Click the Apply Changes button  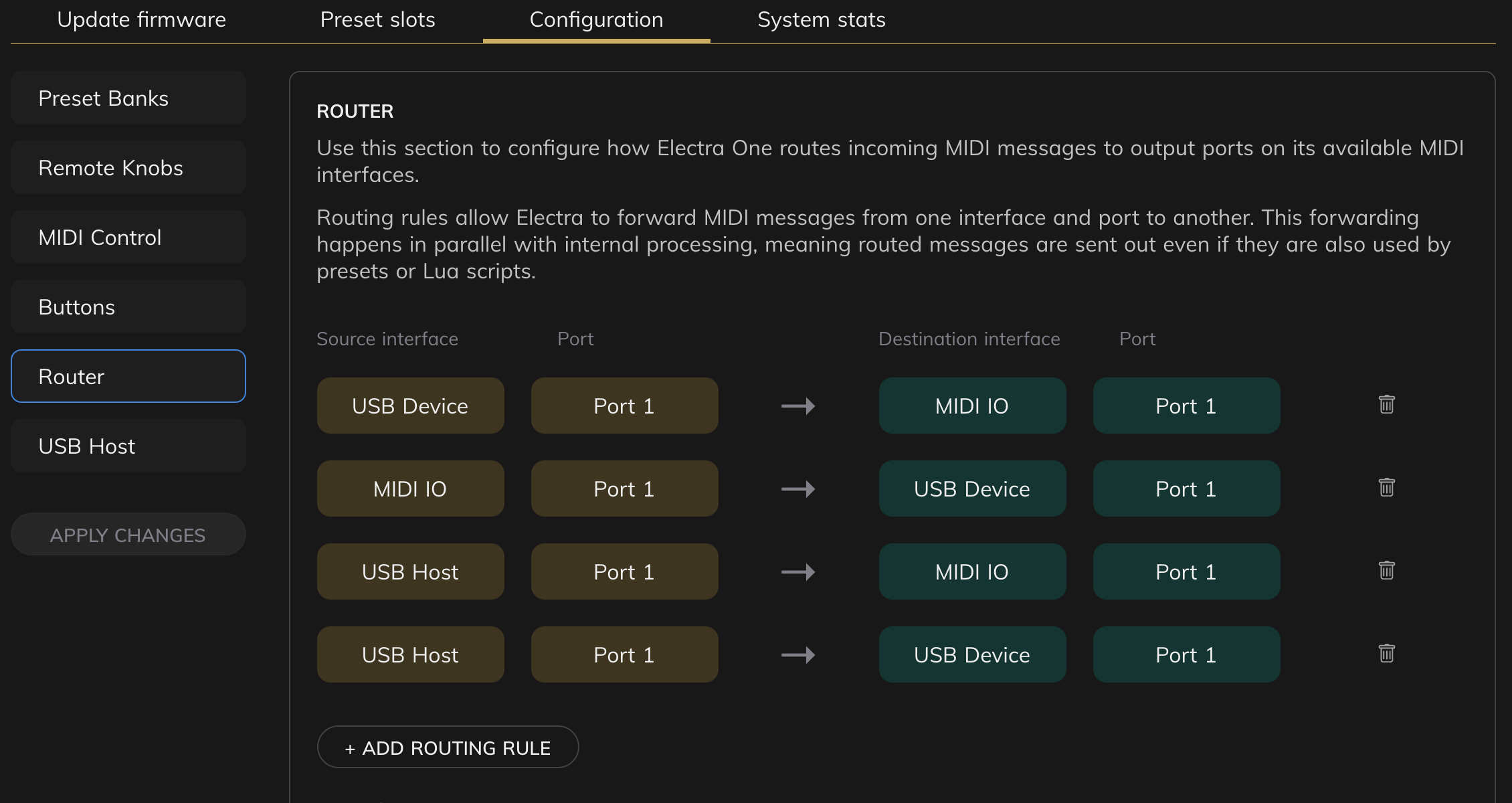[x=128, y=534]
